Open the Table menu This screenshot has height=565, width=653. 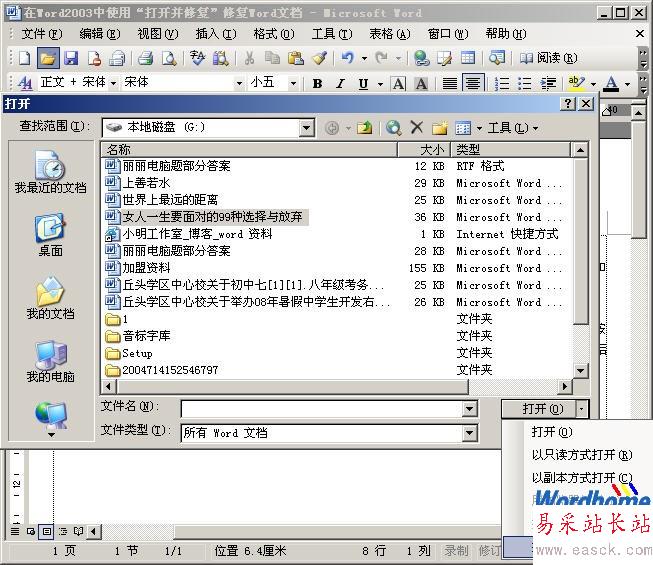(390, 34)
